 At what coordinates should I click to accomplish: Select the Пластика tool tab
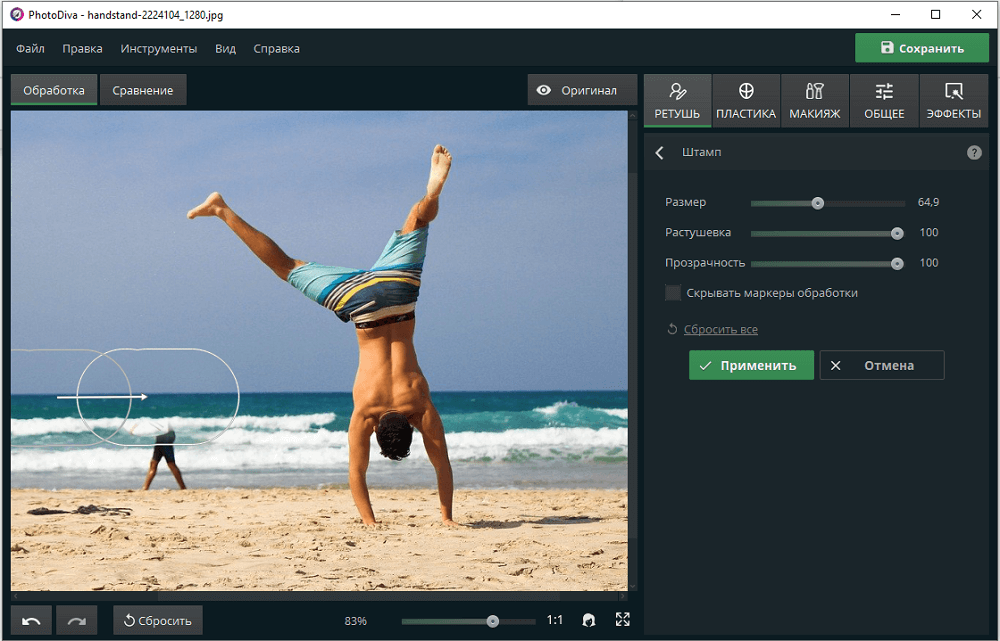[746, 101]
